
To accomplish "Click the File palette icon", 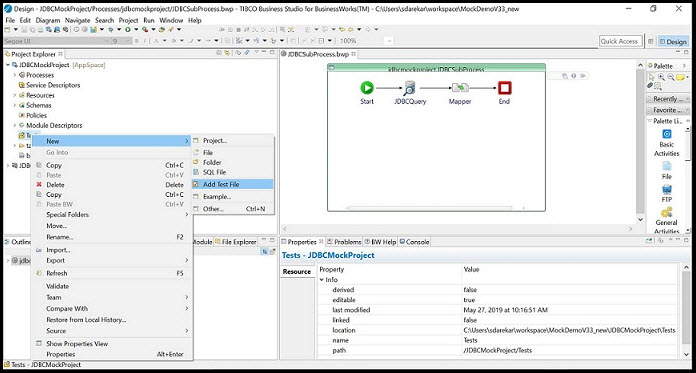I will (667, 167).
